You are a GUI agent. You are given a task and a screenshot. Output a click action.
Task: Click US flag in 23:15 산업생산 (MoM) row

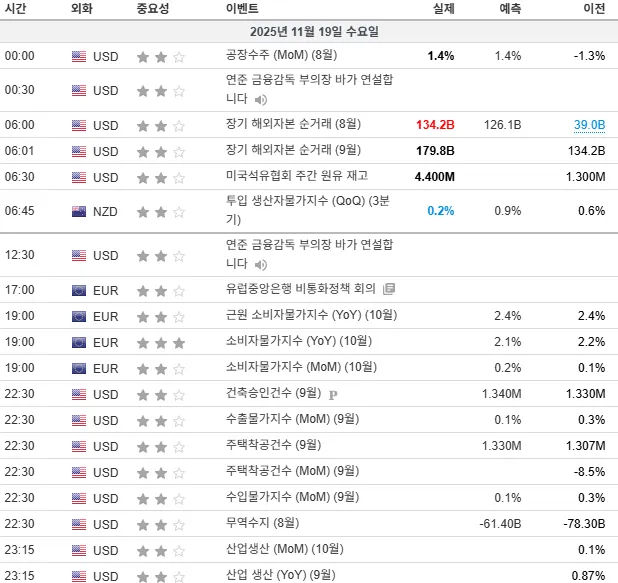tap(79, 550)
